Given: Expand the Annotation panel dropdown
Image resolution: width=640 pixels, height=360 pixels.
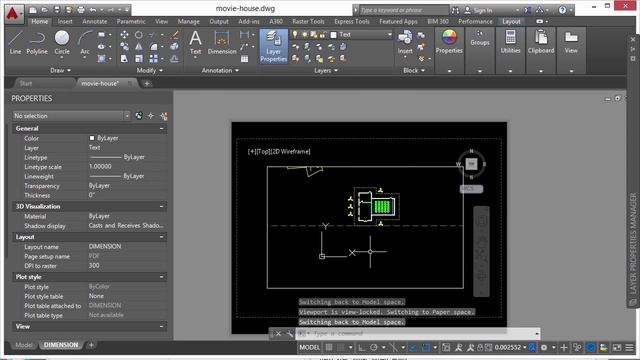Looking at the screenshot, I should (220, 70).
